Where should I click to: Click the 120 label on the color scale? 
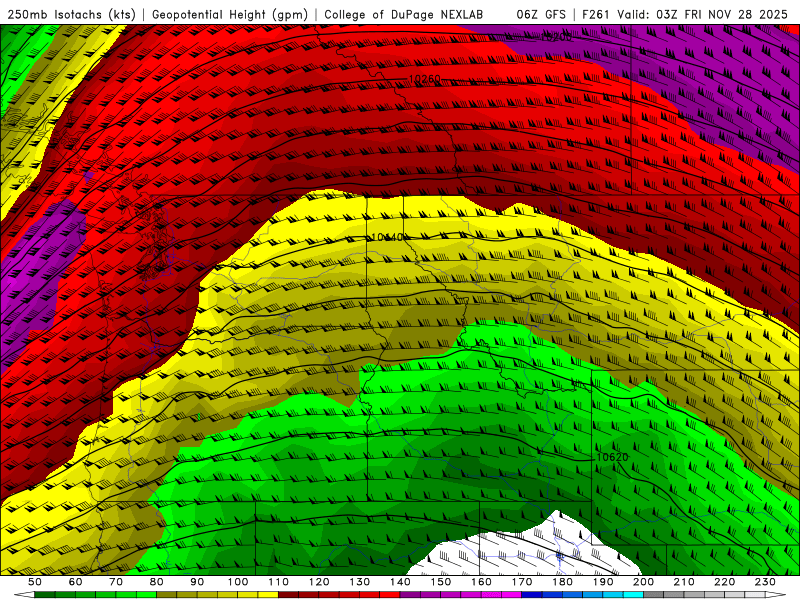pyautogui.click(x=319, y=582)
